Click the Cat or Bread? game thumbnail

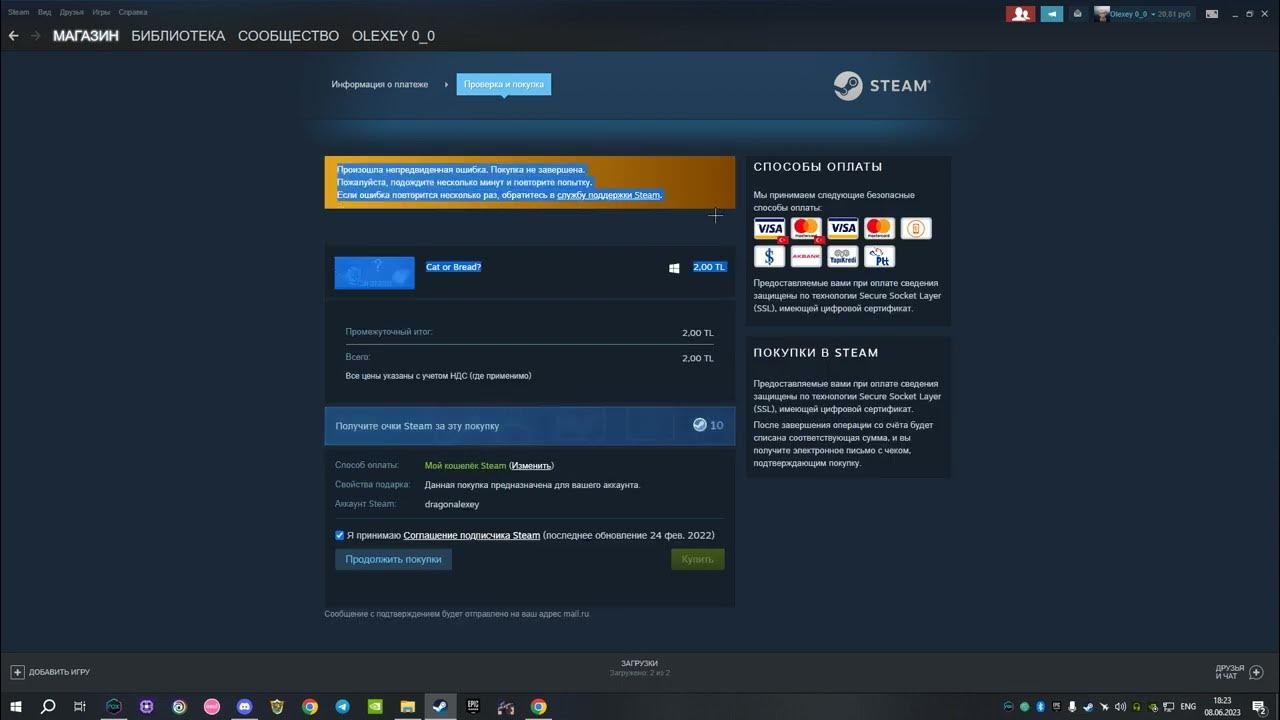pyautogui.click(x=374, y=273)
